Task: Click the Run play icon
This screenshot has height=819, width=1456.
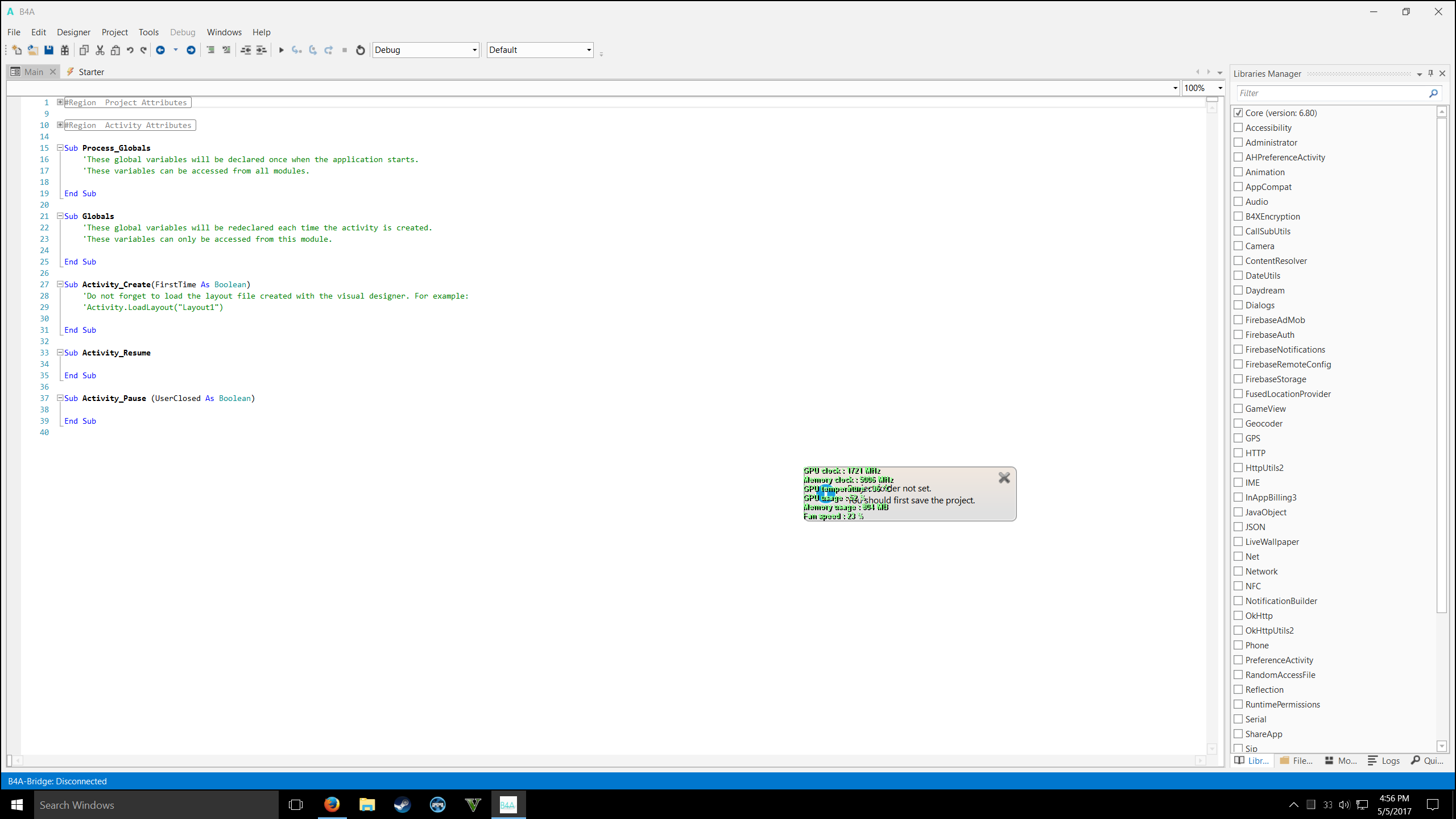Action: coord(281,50)
